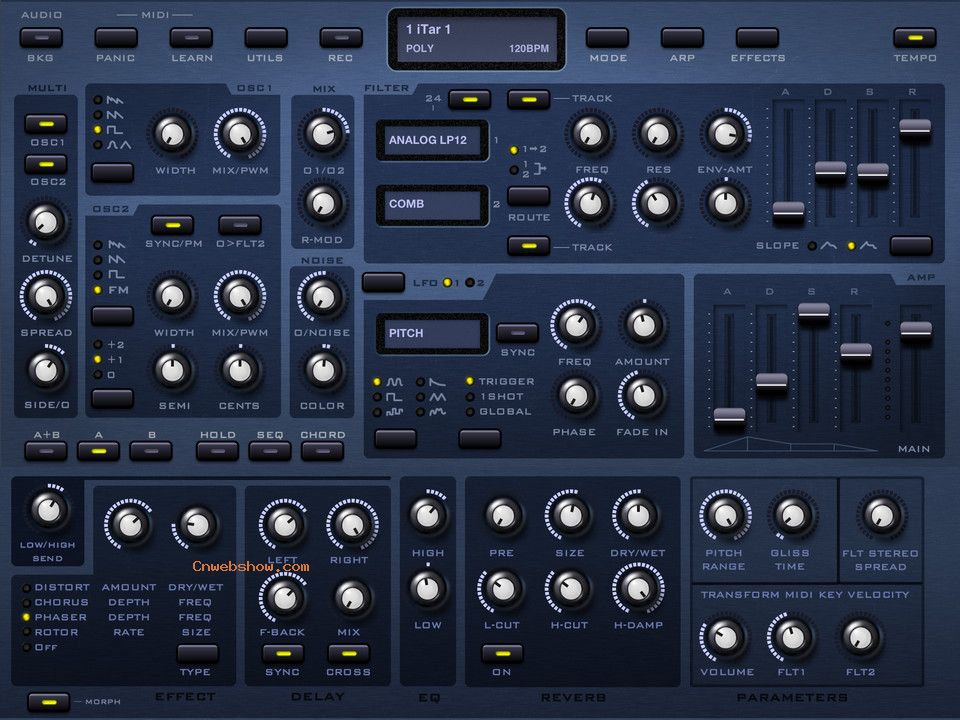The image size is (960, 720).
Task: Click filter 1 FREQ knob
Action: coord(591,133)
